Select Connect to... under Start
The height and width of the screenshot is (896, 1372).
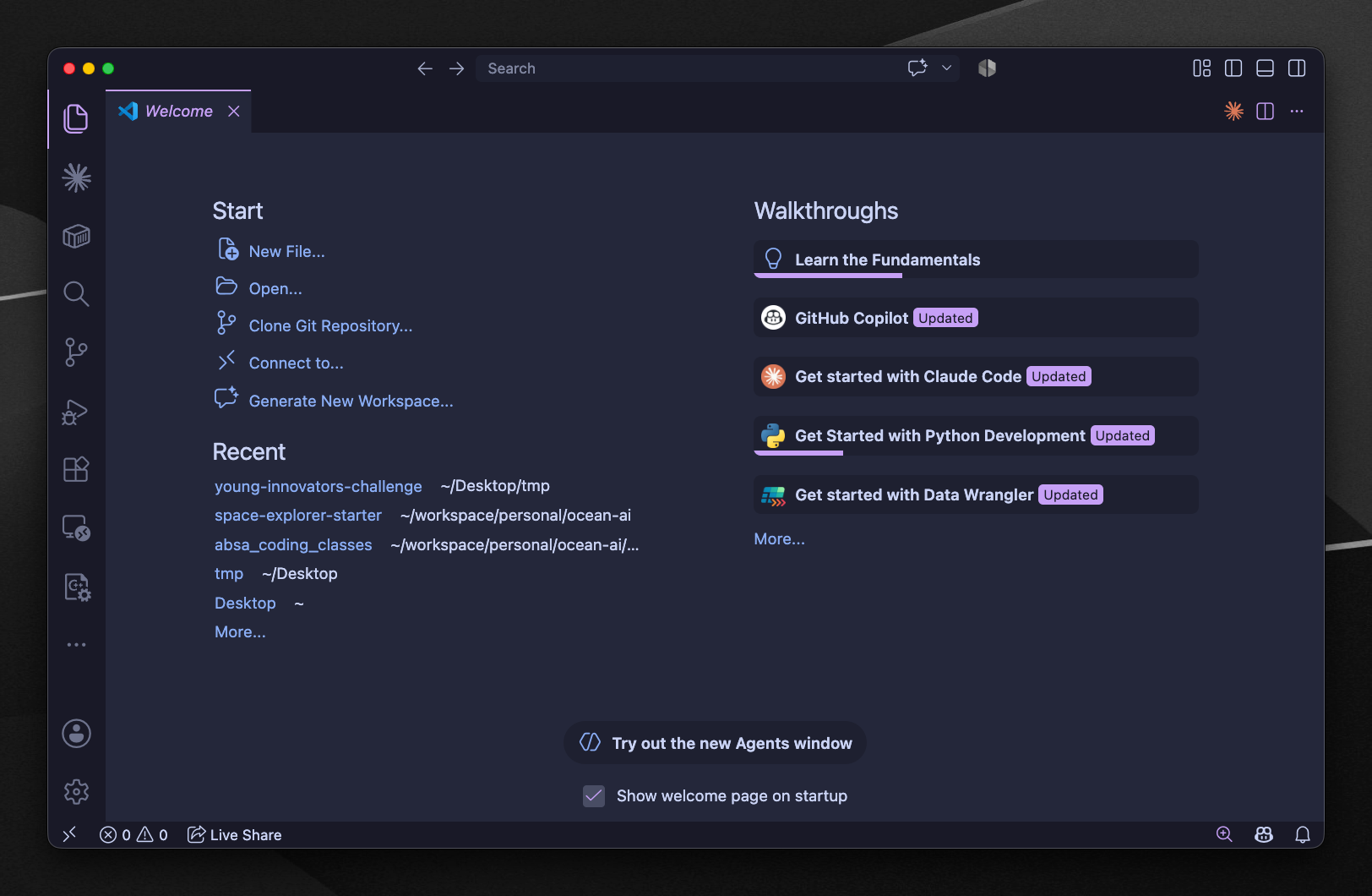(280, 363)
